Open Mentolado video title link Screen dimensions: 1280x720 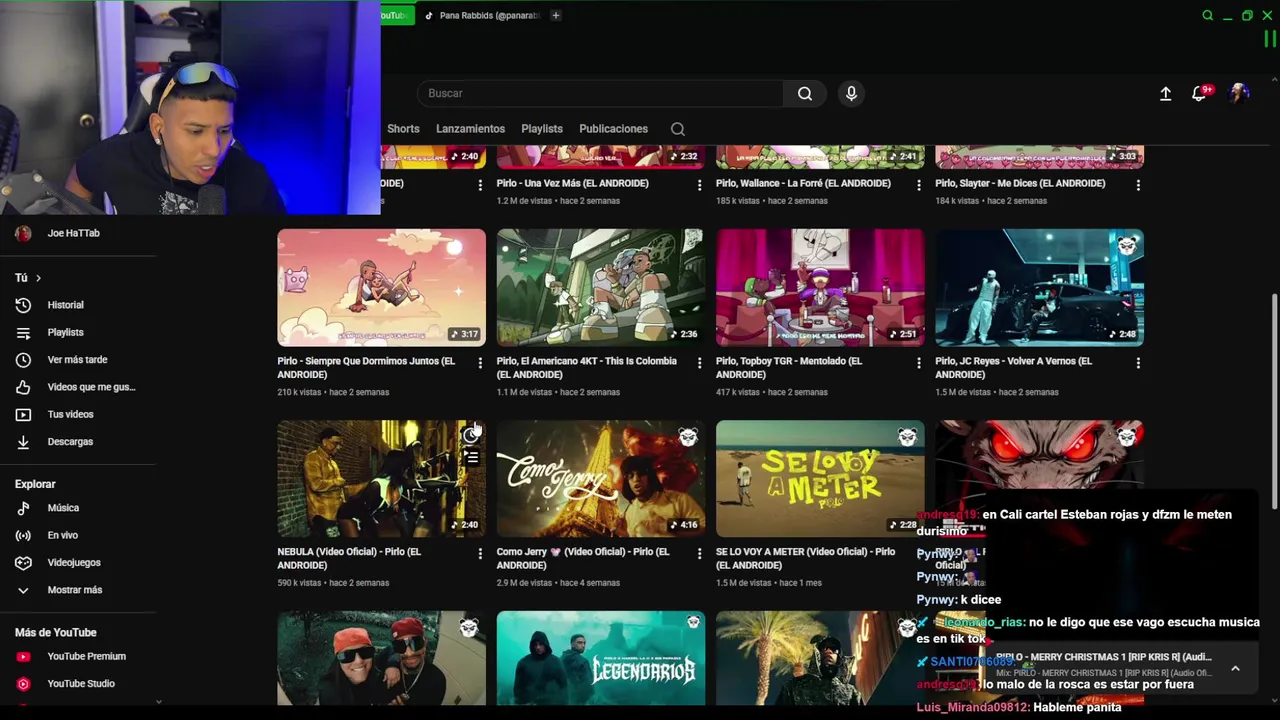click(789, 368)
